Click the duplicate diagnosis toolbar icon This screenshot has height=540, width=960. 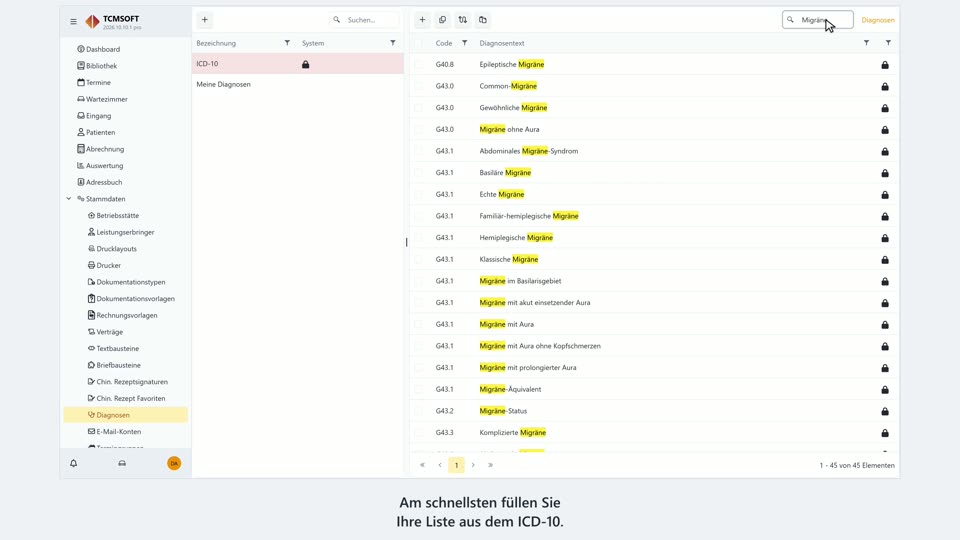click(443, 20)
